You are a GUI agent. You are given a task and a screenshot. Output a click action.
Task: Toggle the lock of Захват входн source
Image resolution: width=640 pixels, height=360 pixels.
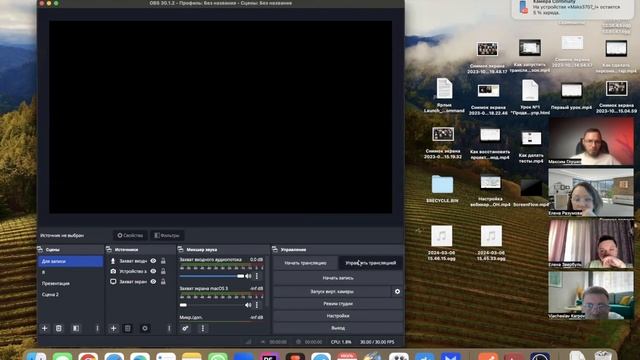point(163,261)
